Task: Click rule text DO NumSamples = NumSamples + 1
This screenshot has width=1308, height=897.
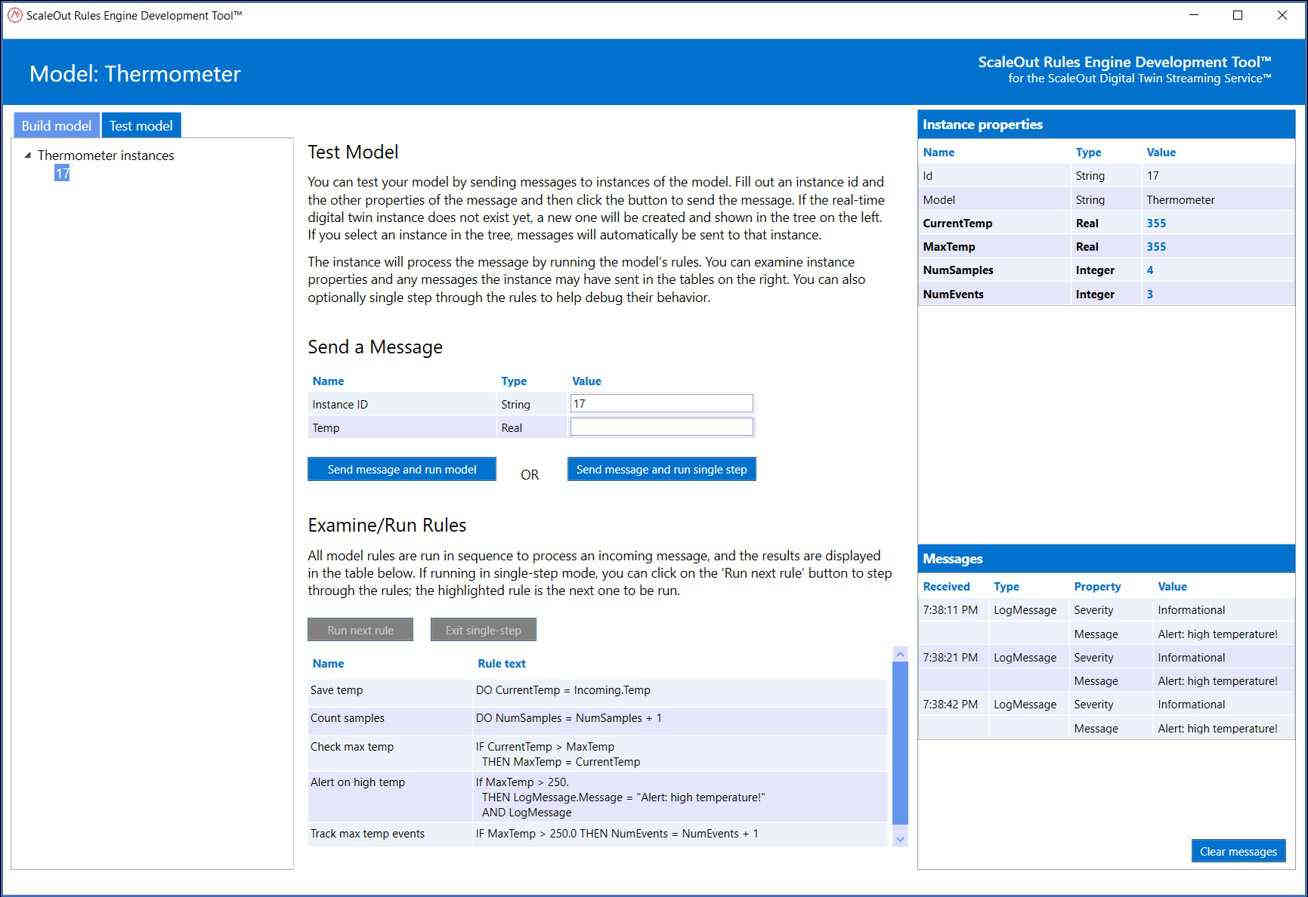Action: click(568, 718)
